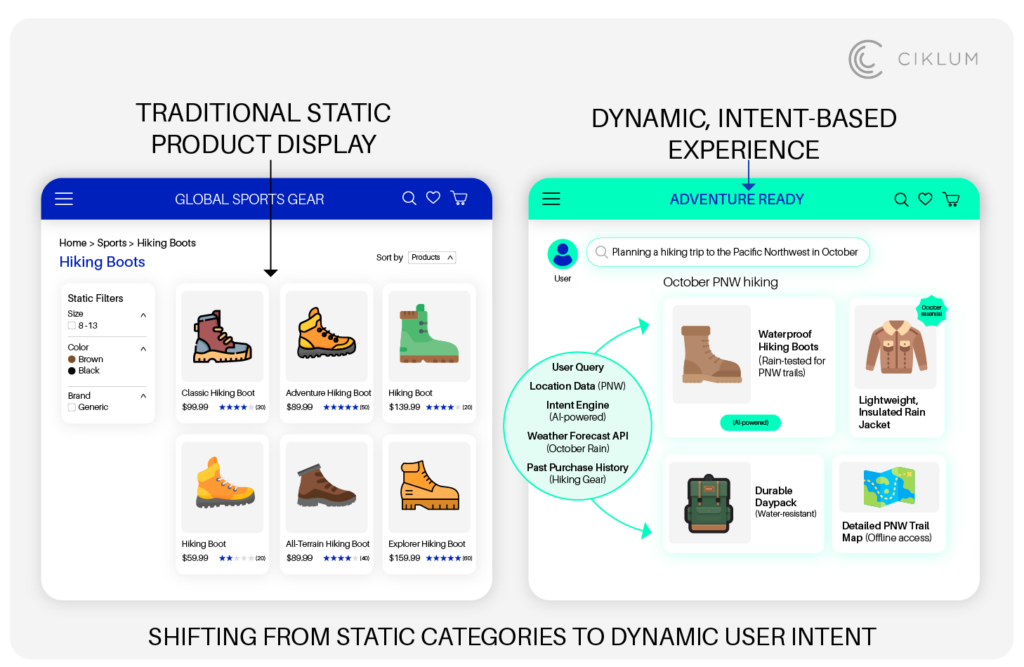The image size is (1024, 667).
Task: Open the hamburger menu on Global Sports Gear
Action: [x=64, y=198]
